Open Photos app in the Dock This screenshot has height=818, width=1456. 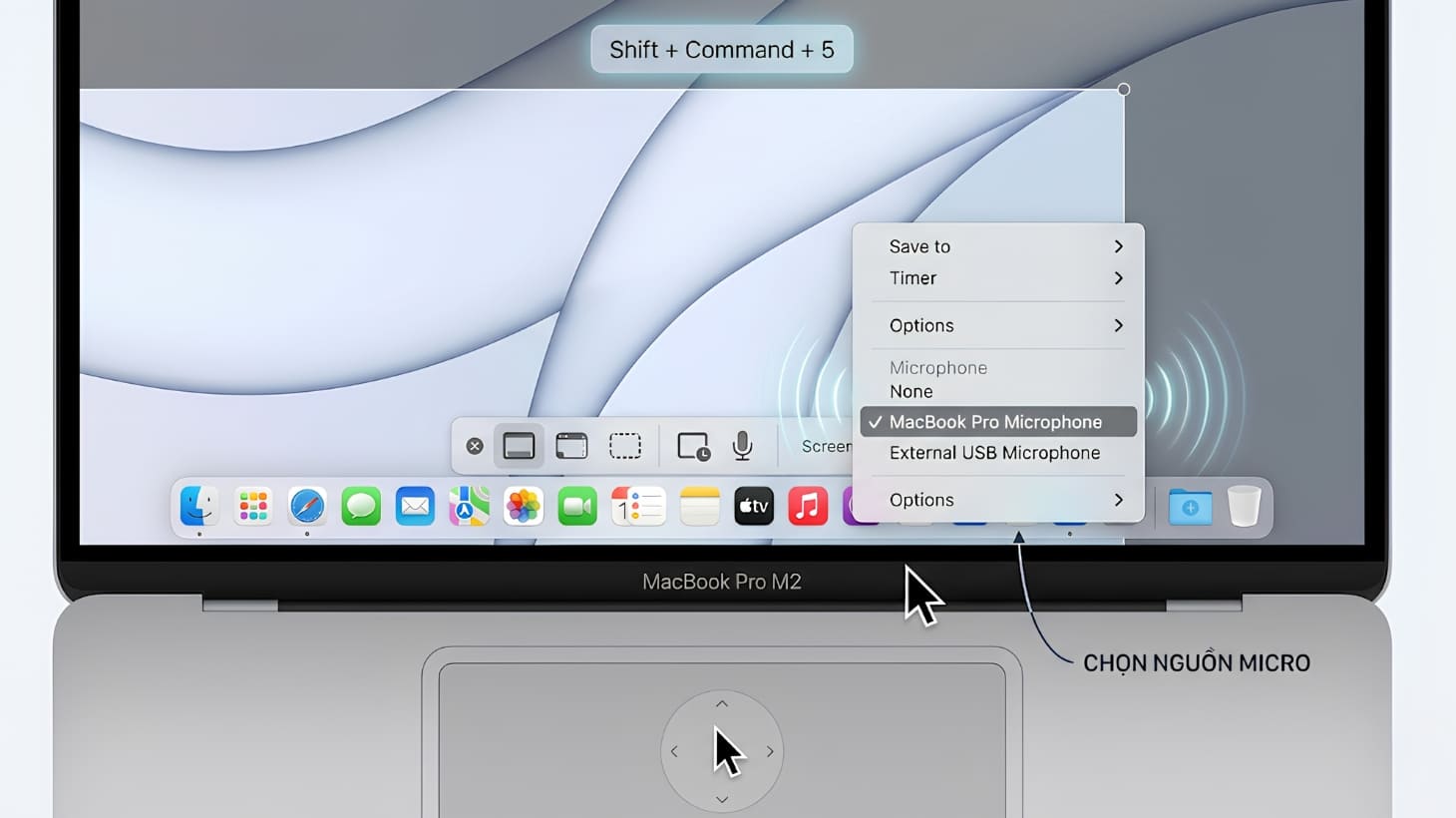coord(523,506)
